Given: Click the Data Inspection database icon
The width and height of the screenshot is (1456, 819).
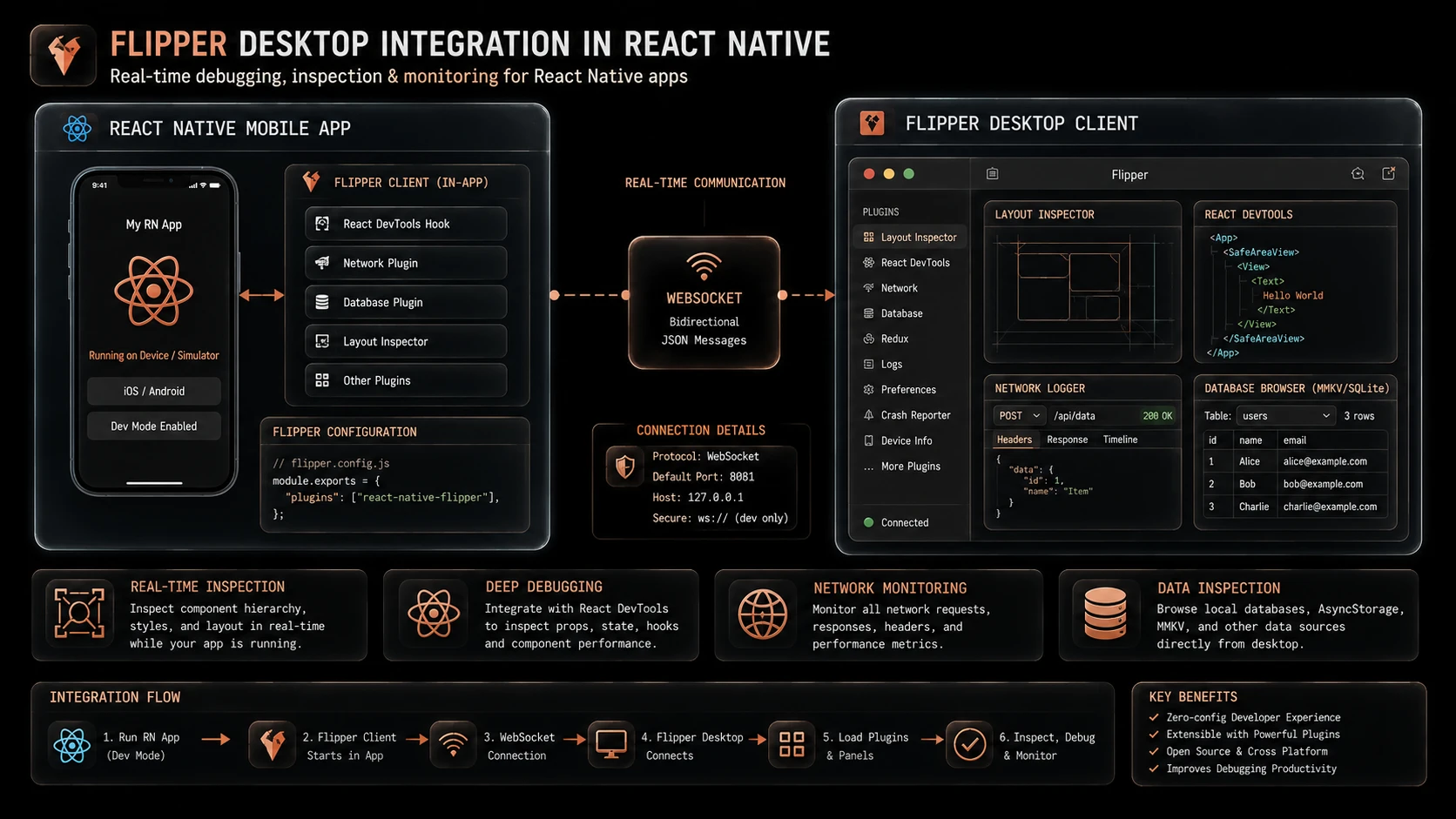Looking at the screenshot, I should [1105, 614].
